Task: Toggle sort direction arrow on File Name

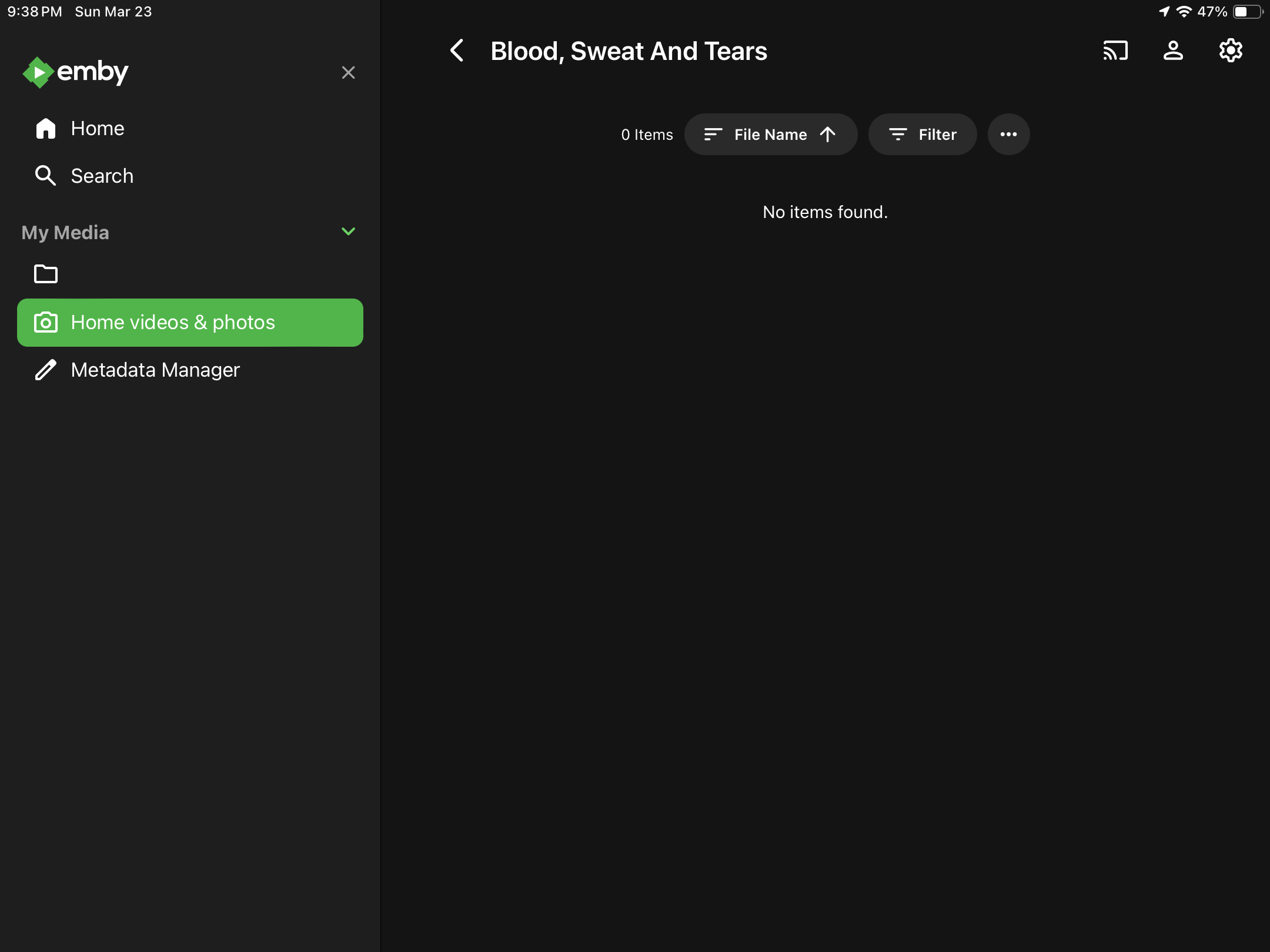Action: tap(828, 135)
